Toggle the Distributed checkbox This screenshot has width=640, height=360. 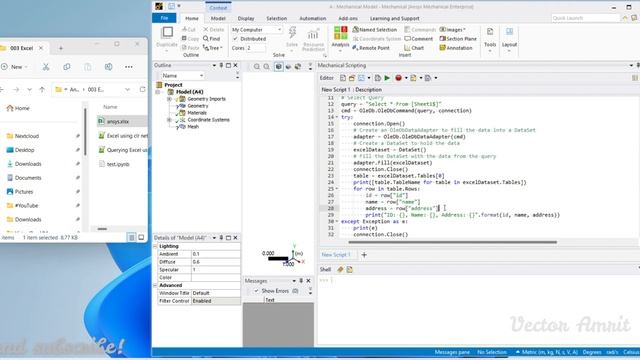[236, 39]
